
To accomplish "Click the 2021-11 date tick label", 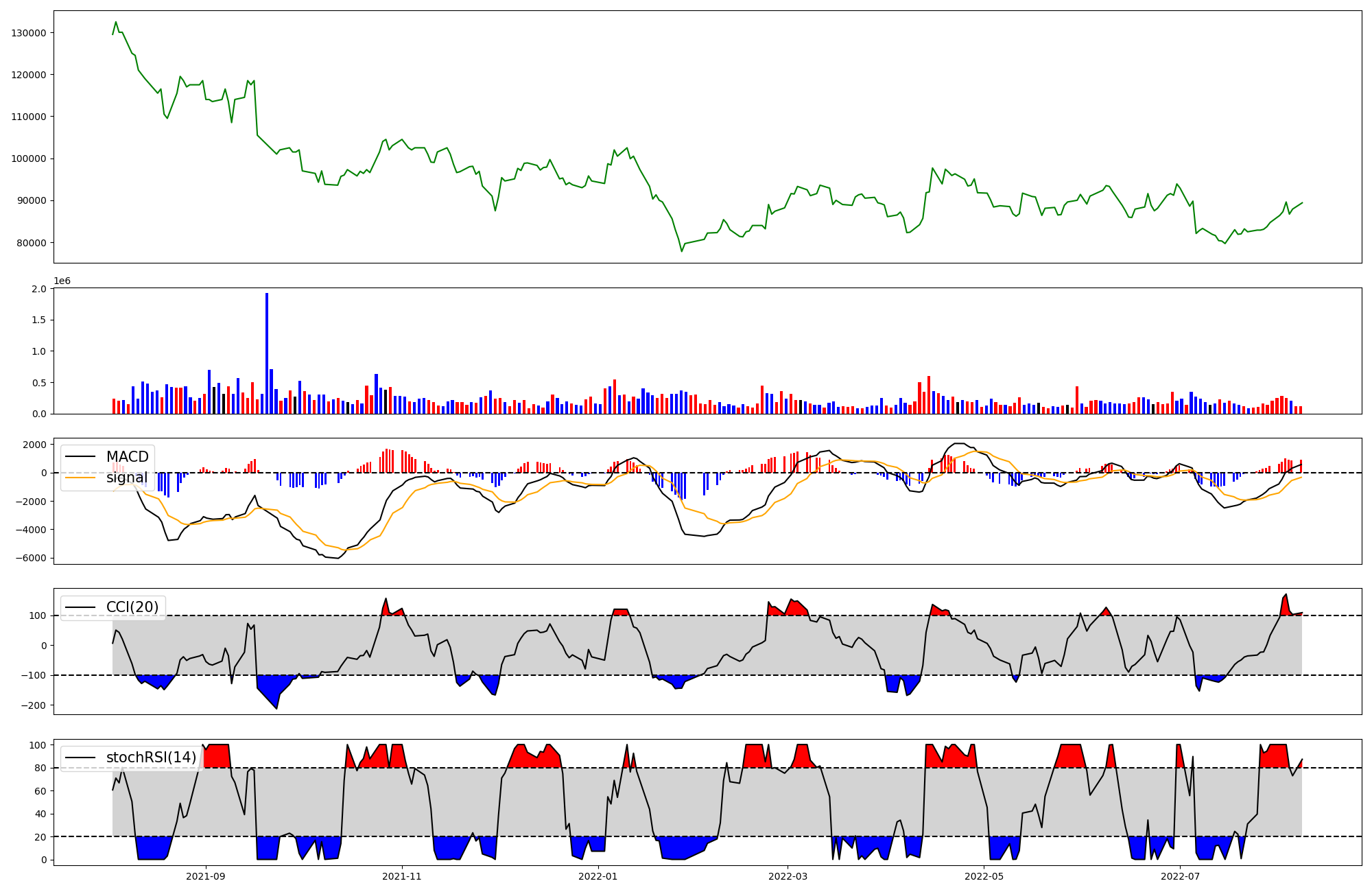I will pos(401,876).
